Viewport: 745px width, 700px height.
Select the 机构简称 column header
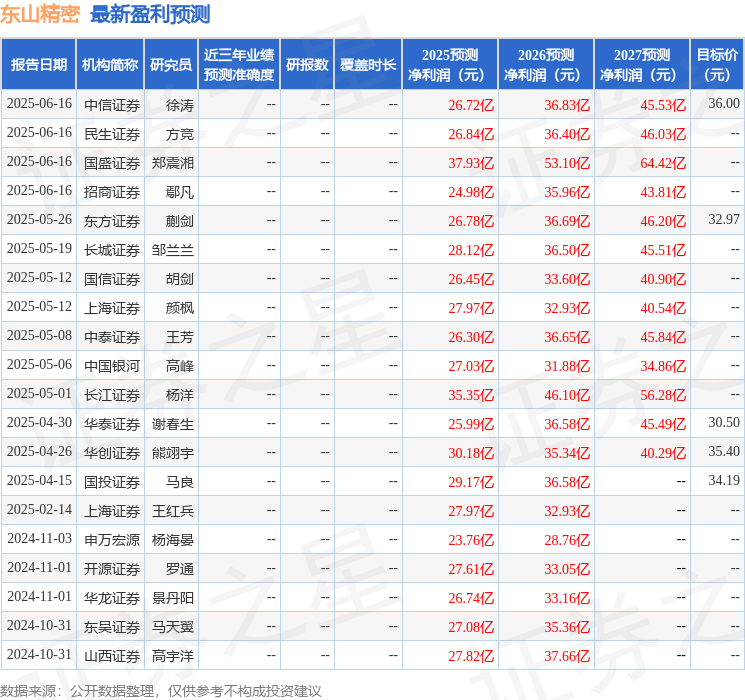coord(110,65)
